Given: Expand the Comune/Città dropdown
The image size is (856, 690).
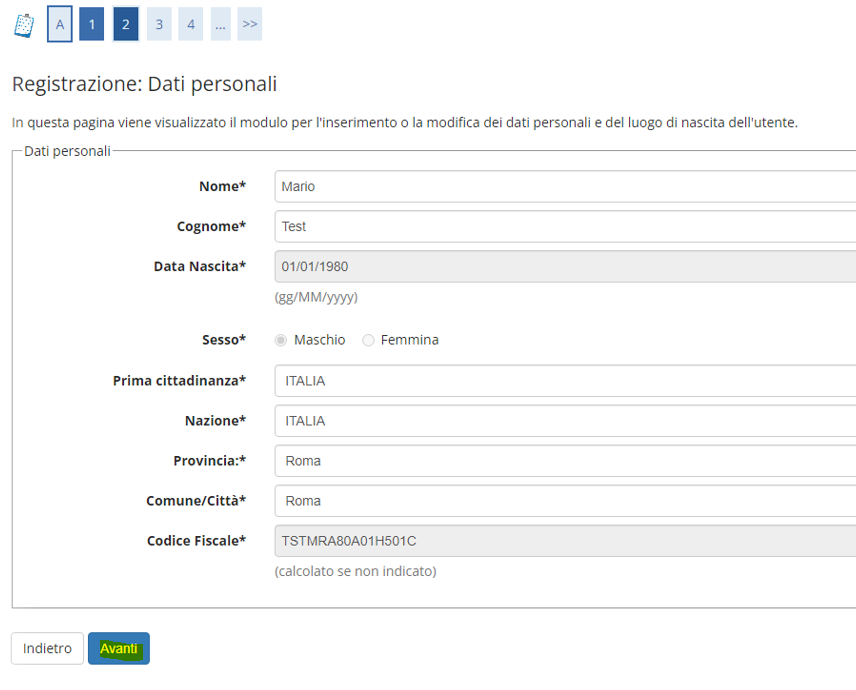Looking at the screenshot, I should point(565,501).
